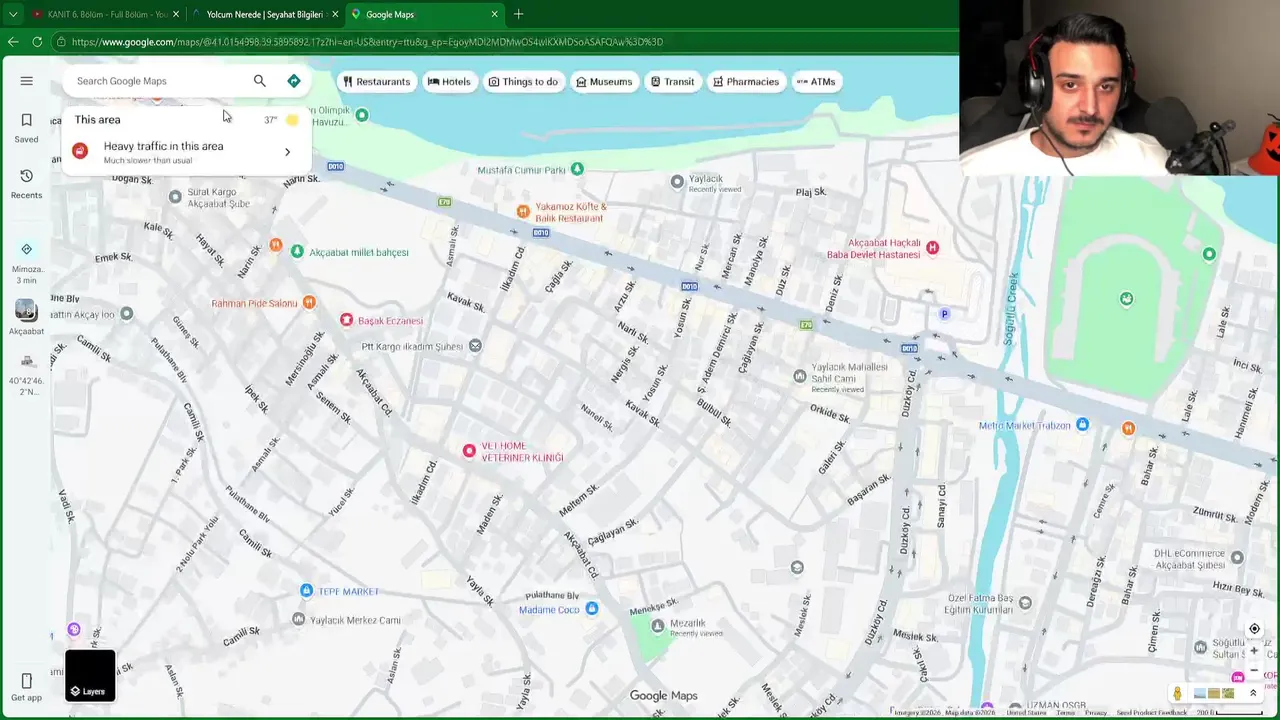Click the Terms link in footer
The height and width of the screenshot is (720, 1280).
(1067, 713)
